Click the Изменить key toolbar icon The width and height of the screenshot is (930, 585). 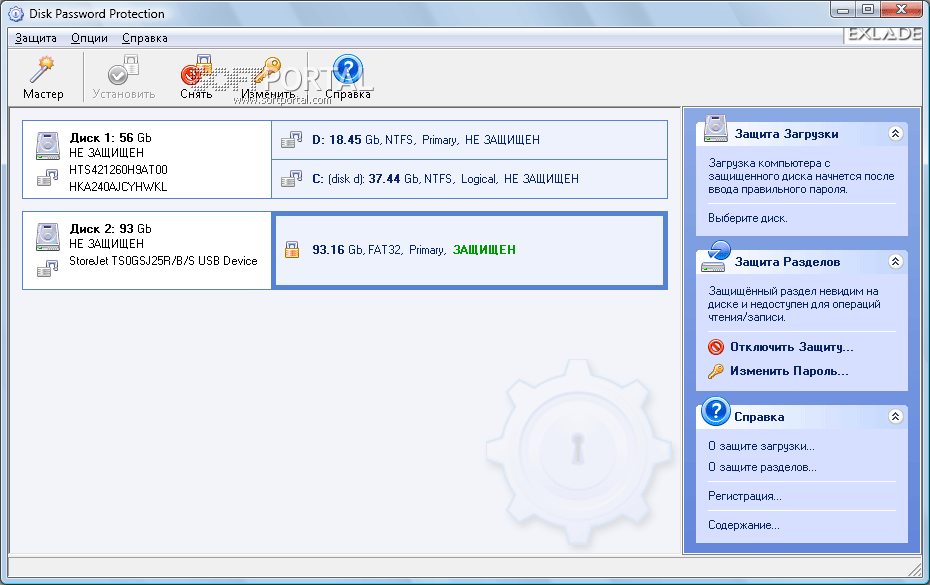[268, 71]
